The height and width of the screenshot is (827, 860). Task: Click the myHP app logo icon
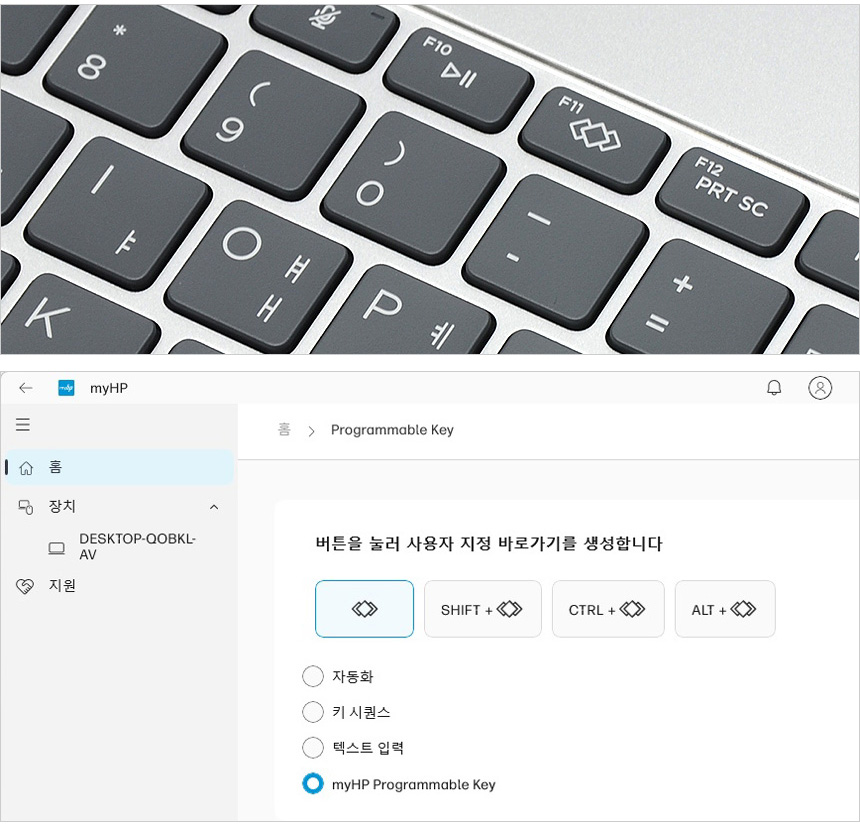[x=66, y=388]
